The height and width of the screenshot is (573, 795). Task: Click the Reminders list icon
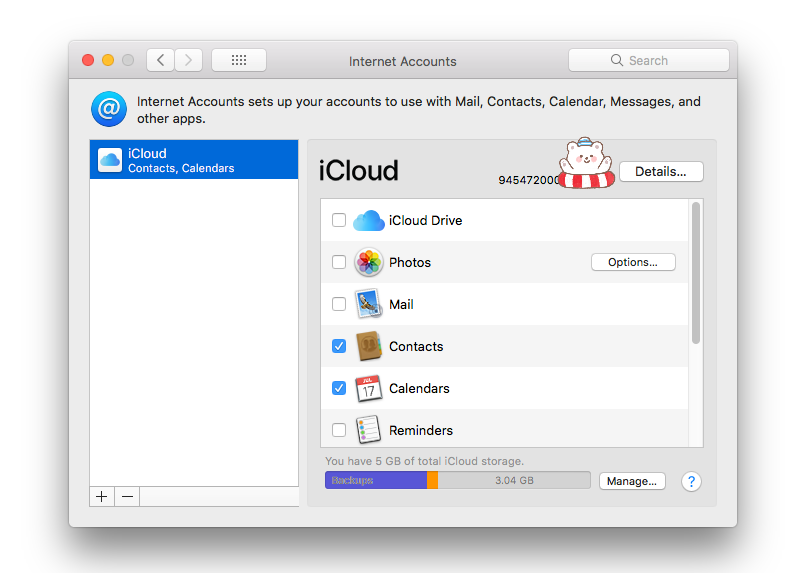(x=369, y=429)
